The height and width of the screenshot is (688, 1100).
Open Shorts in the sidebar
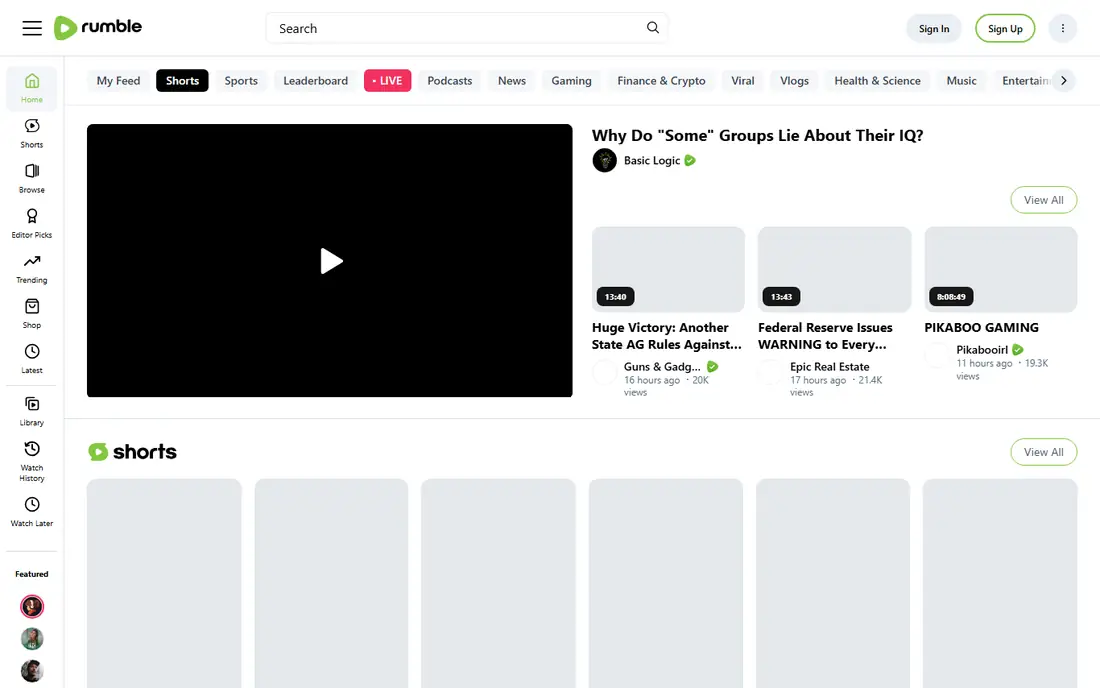pos(32,133)
